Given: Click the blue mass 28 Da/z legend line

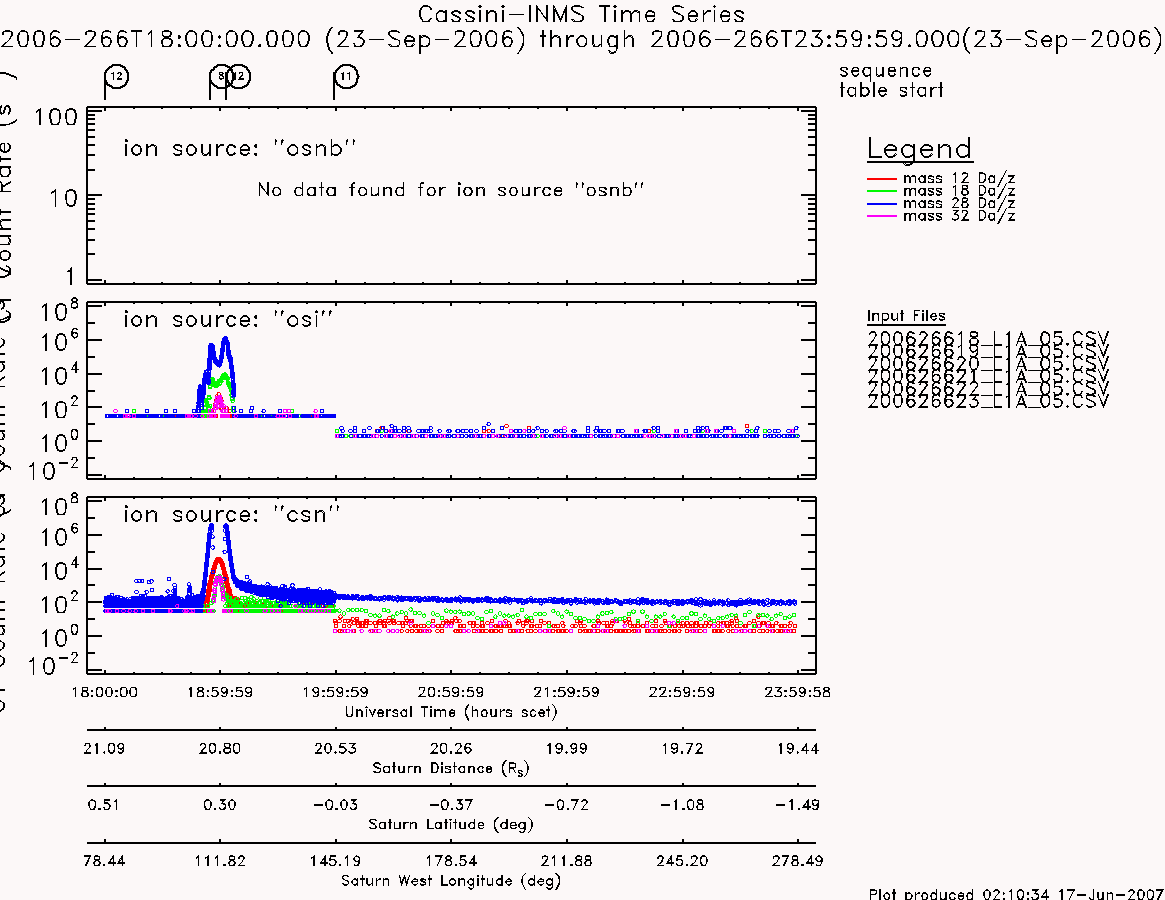Looking at the screenshot, I should click(x=882, y=204).
